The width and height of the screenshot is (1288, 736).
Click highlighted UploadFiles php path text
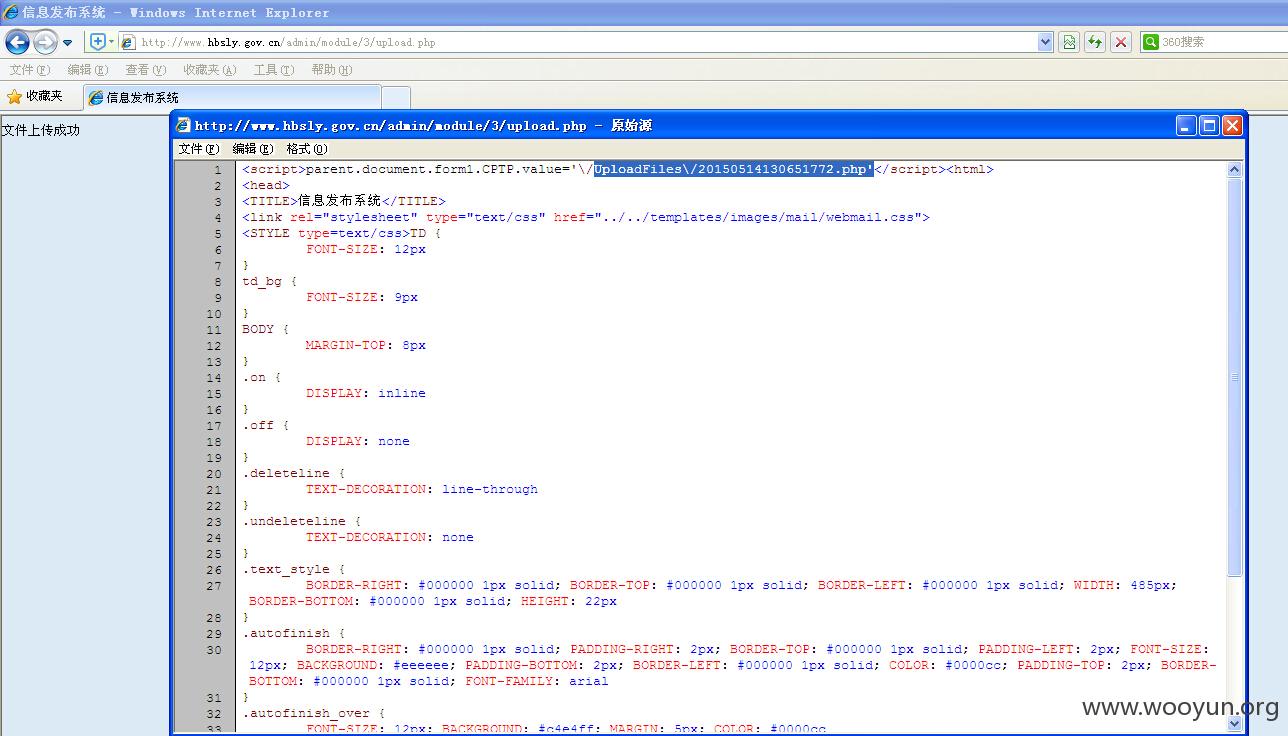click(x=733, y=169)
